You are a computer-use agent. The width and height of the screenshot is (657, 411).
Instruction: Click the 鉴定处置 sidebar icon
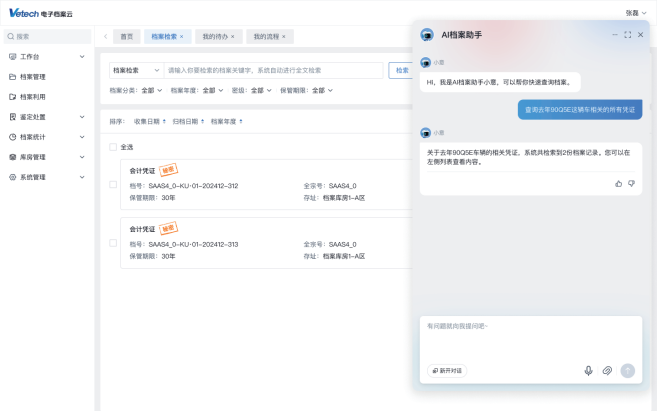click(13, 117)
